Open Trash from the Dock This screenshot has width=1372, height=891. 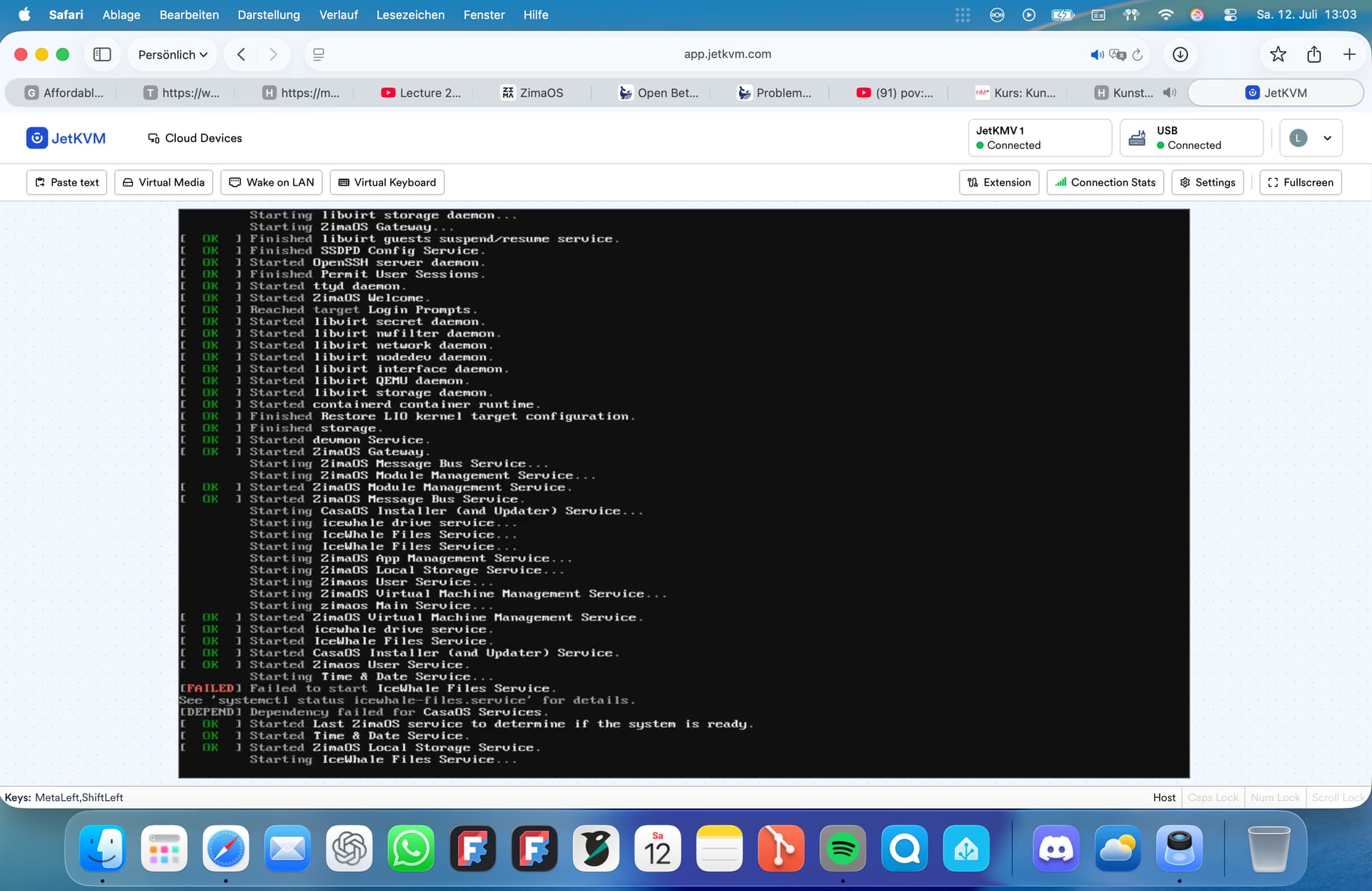coord(1269,848)
